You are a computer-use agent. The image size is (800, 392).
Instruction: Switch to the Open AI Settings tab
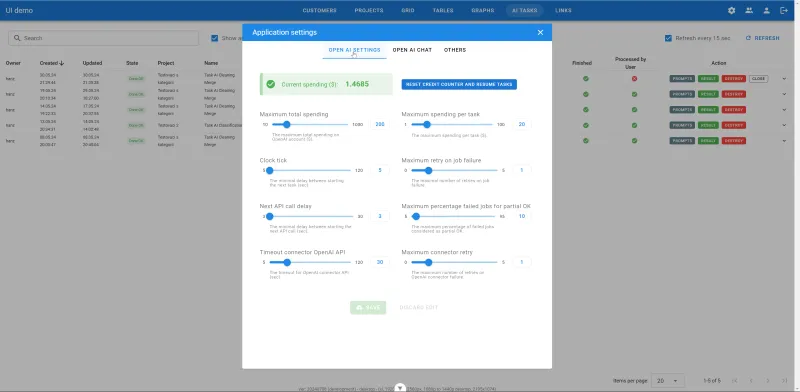[354, 50]
